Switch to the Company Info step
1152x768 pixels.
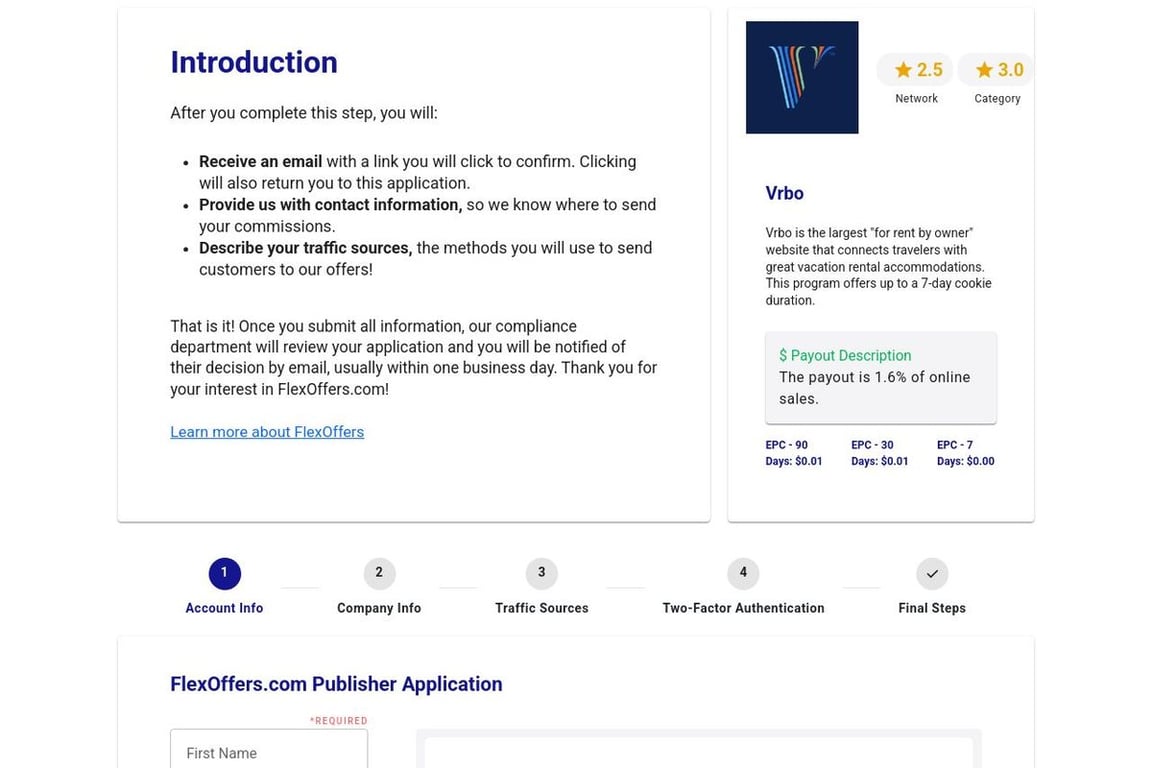tap(379, 607)
